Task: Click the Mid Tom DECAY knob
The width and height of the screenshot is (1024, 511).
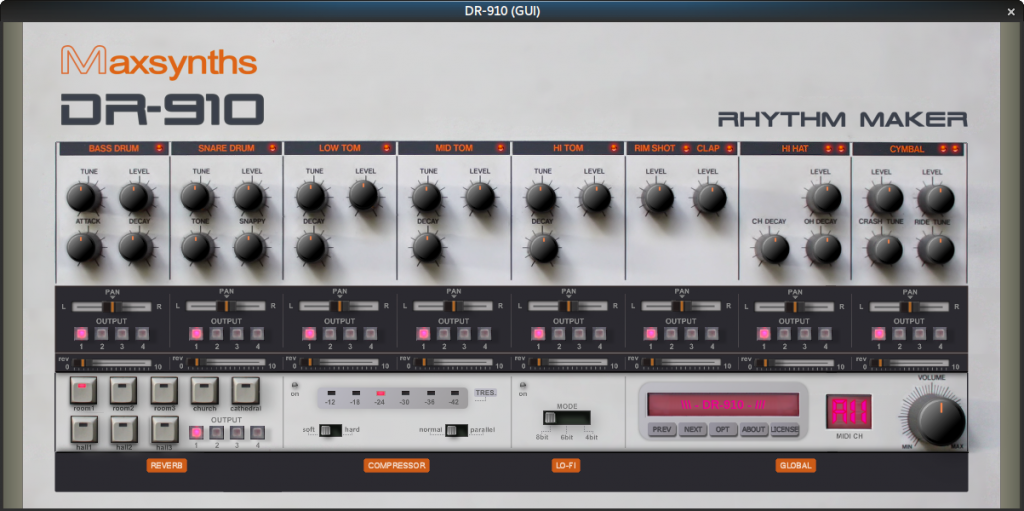Action: click(x=426, y=247)
